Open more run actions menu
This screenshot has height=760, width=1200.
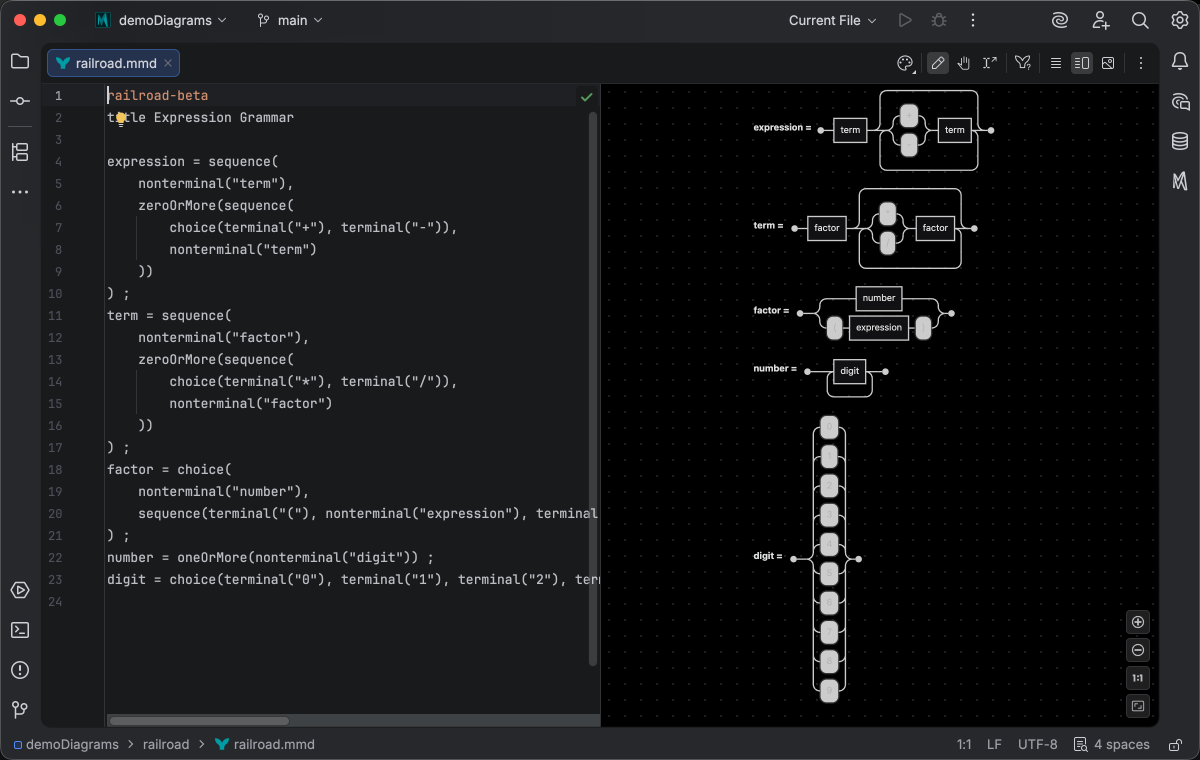coord(972,20)
